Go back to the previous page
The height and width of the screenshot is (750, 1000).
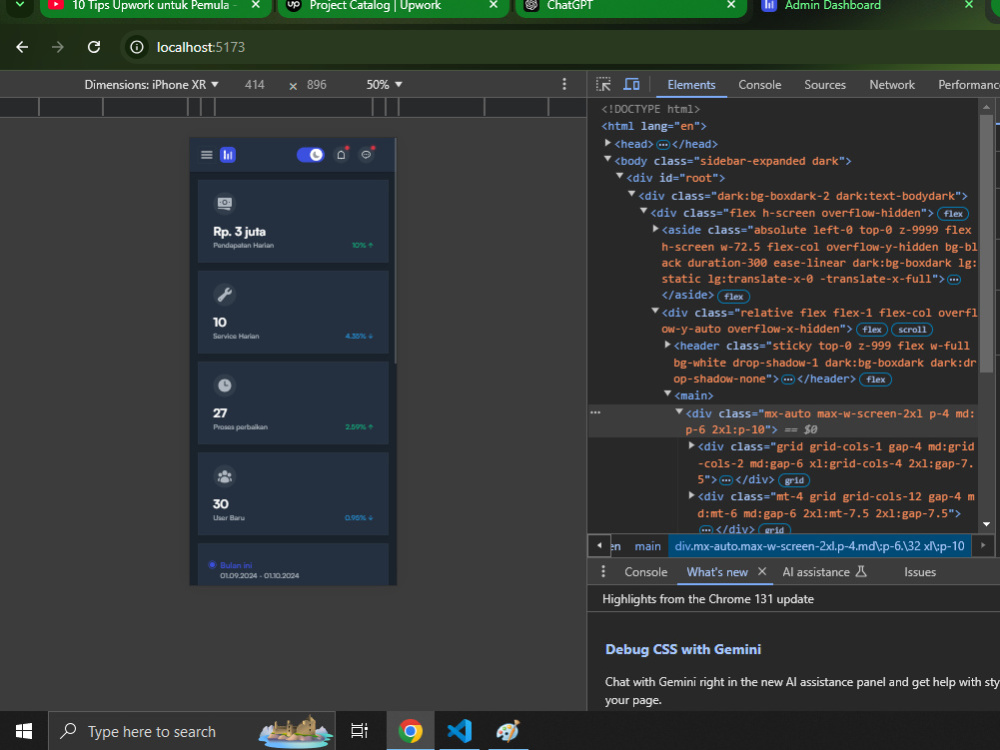click(22, 47)
